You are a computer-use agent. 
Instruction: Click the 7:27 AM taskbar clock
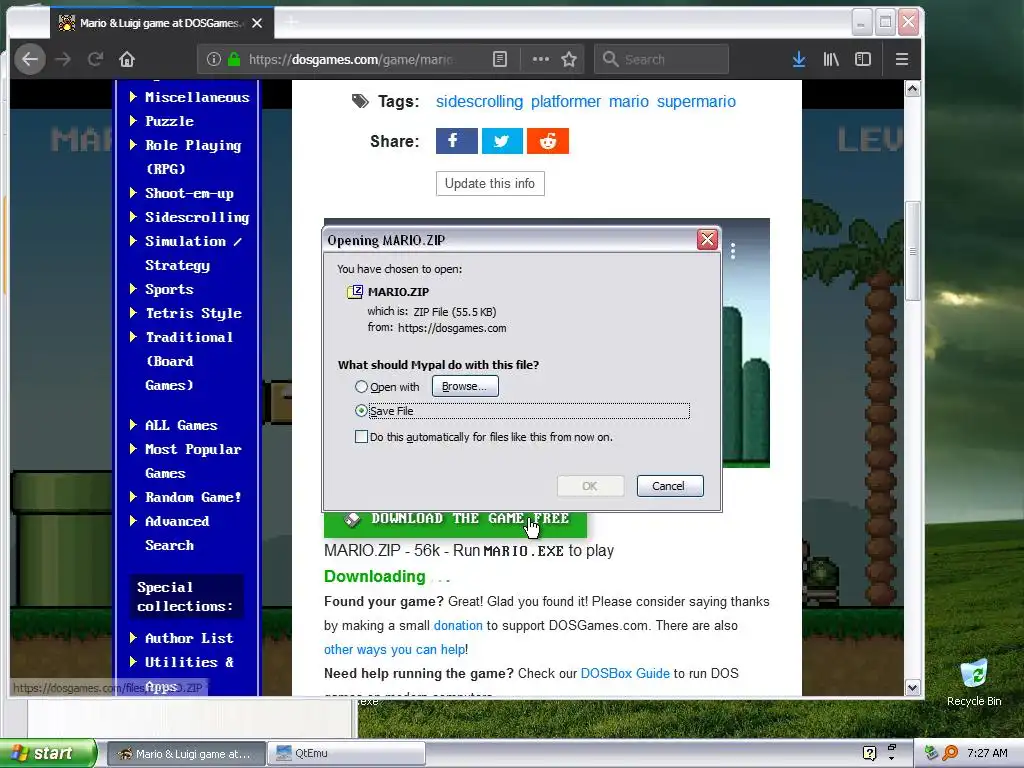987,753
